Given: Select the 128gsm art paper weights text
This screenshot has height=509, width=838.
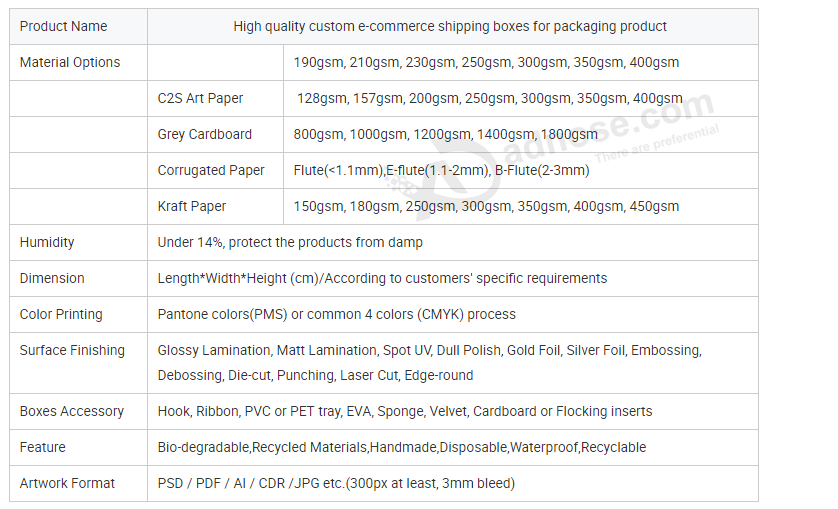Looking at the screenshot, I should pyautogui.click(x=490, y=98).
